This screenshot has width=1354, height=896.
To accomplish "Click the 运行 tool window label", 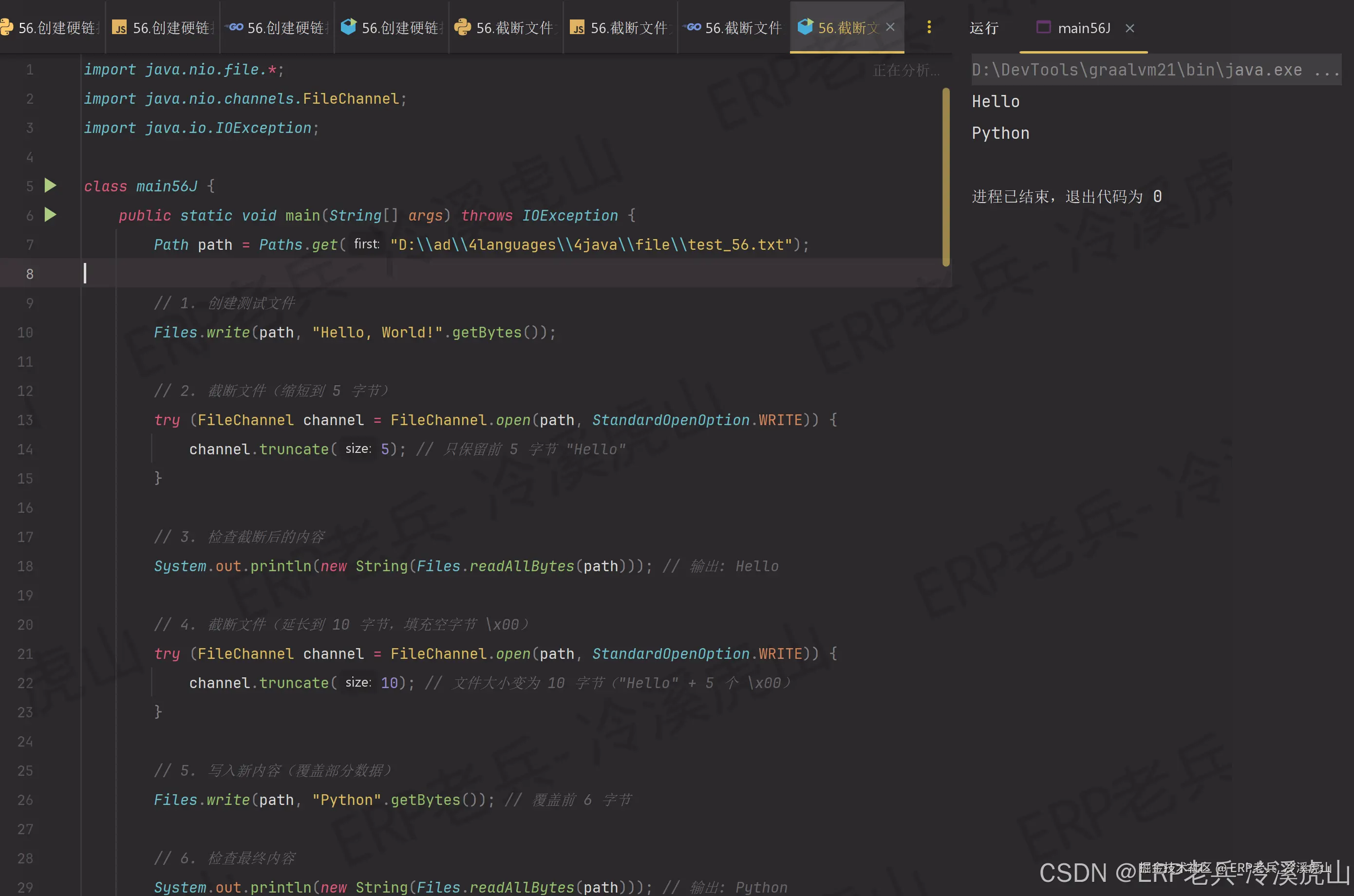I will pos(984,28).
